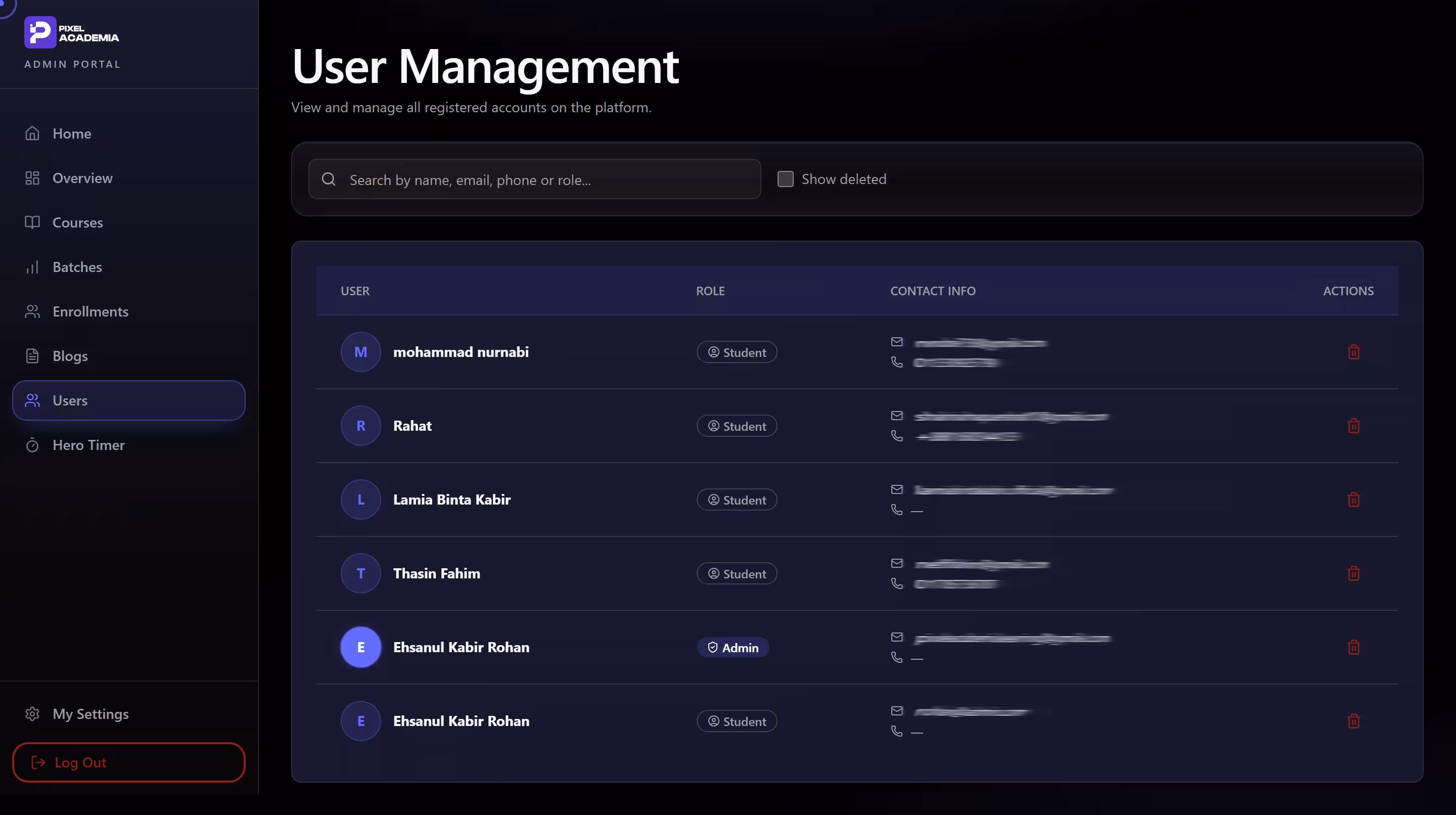The image size is (1456, 815).
Task: Click the phone icon in Thasin Fahim's row
Action: pos(897,583)
